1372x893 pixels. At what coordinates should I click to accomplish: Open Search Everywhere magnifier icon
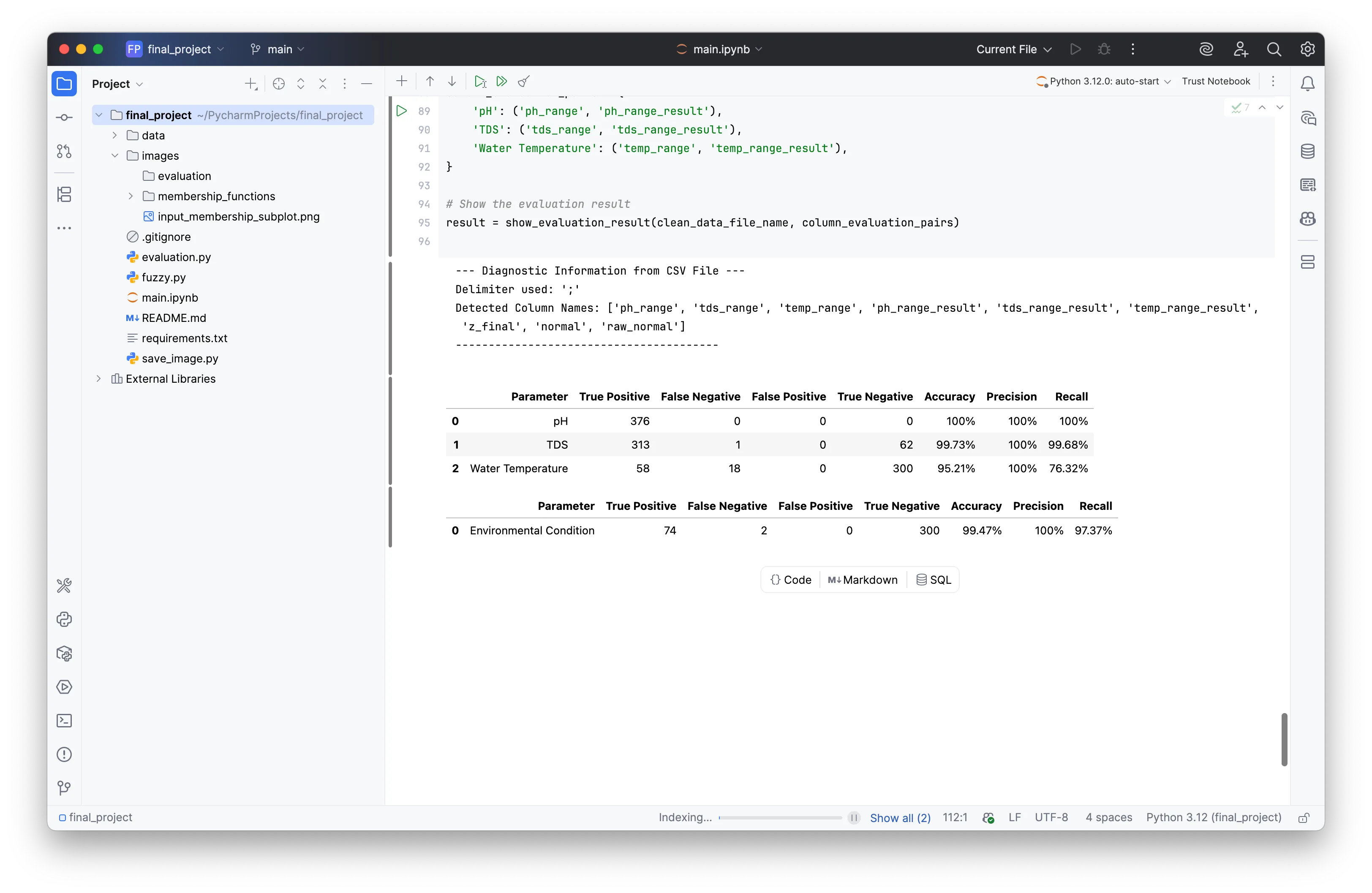[x=1274, y=49]
